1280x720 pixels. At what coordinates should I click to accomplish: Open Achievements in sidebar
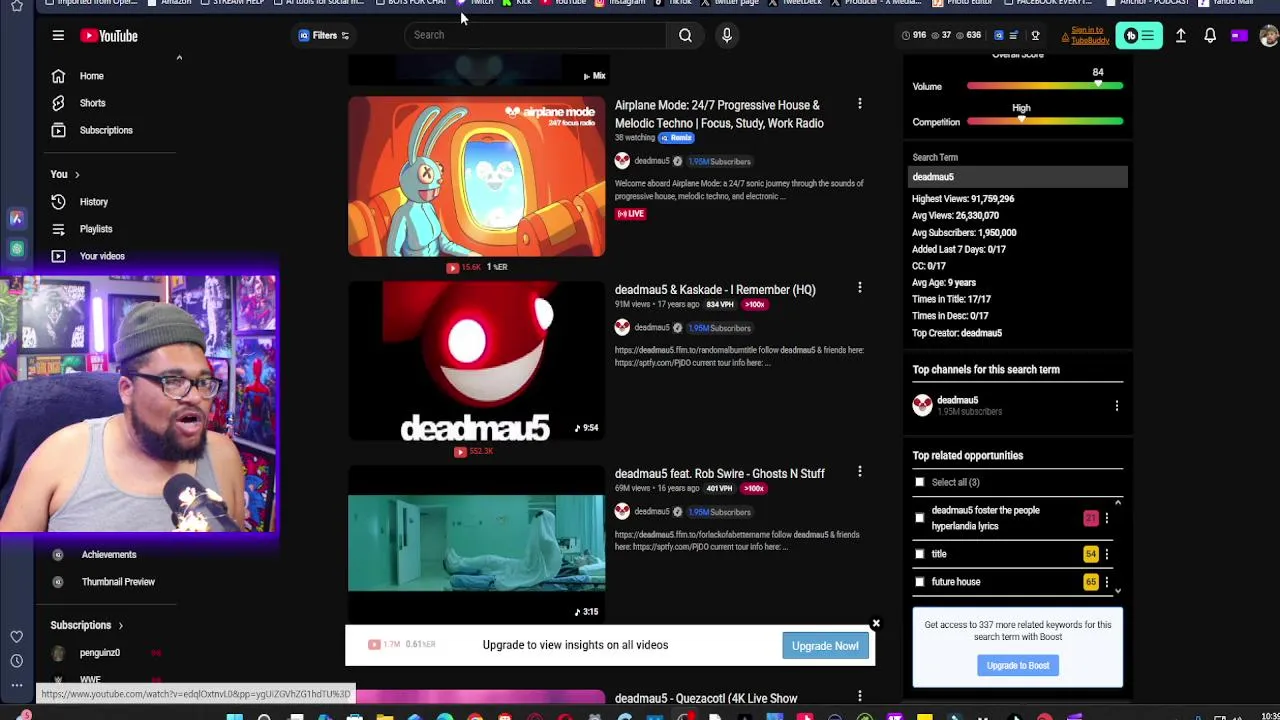[x=109, y=555]
